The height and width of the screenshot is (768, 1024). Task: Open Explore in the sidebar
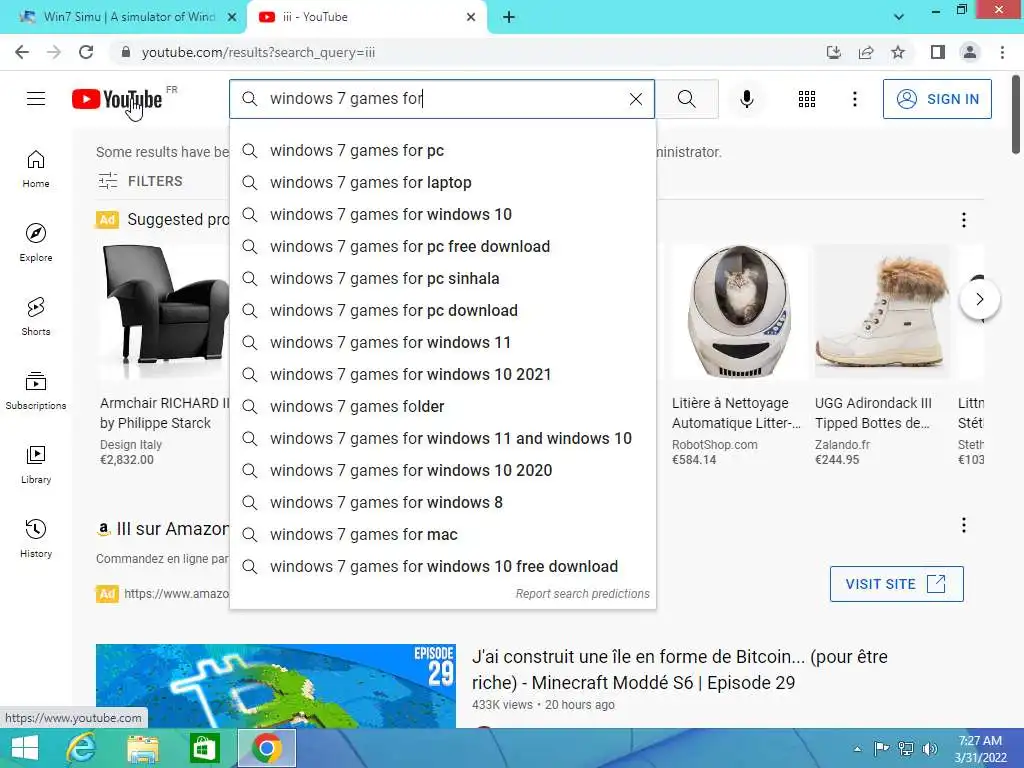tap(36, 243)
